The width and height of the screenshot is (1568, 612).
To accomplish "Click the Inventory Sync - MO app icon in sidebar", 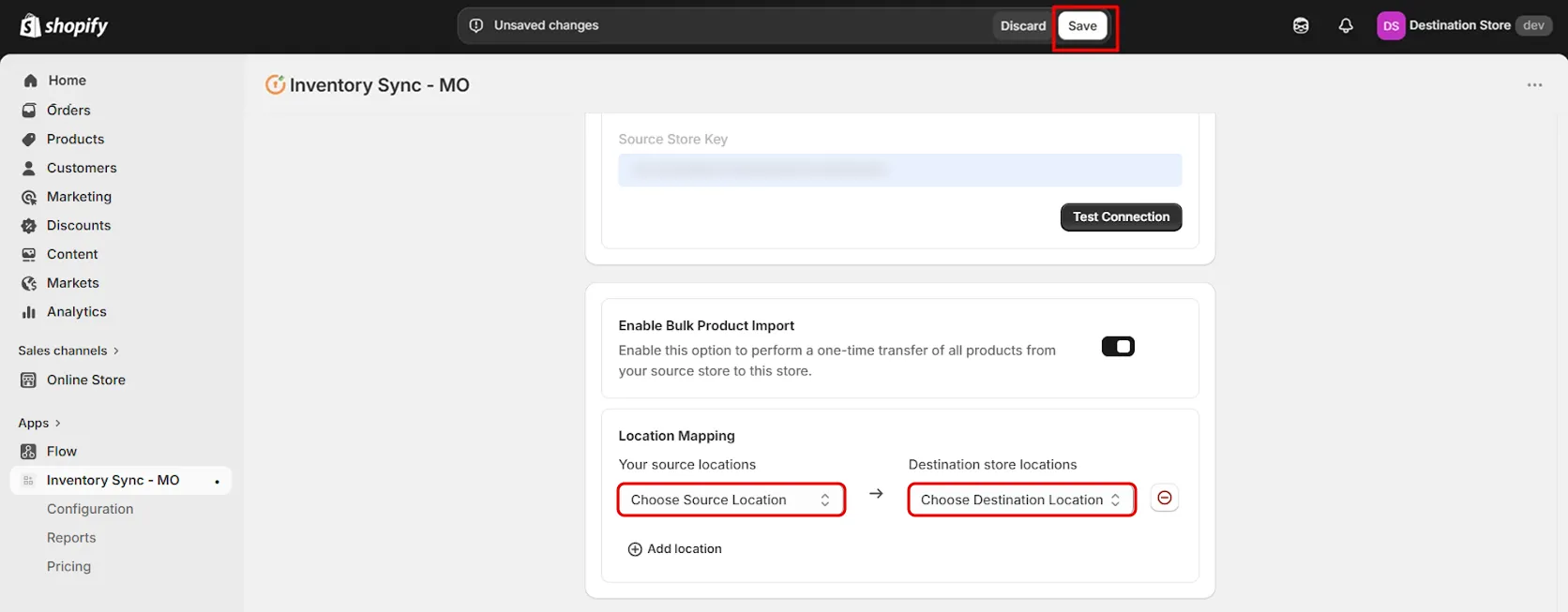I will [29, 481].
